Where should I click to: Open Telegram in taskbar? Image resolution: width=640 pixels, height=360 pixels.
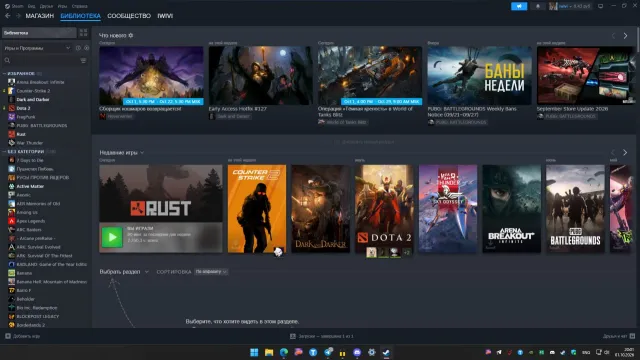[x=328, y=352]
